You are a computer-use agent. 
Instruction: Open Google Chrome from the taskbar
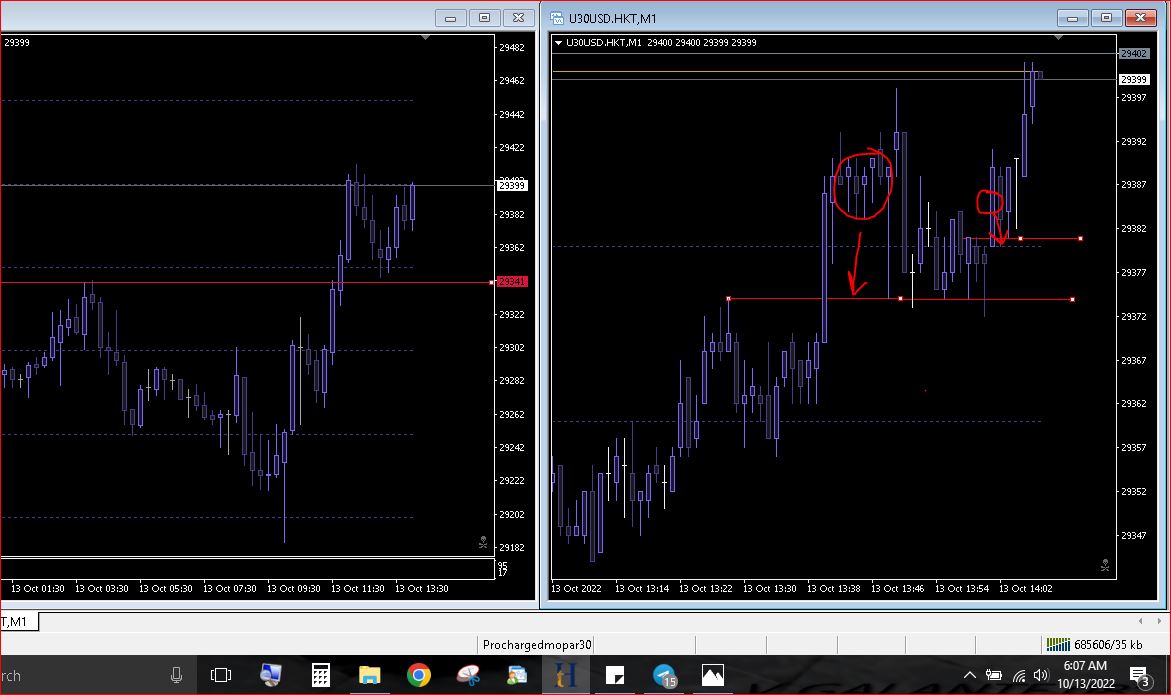click(x=419, y=676)
